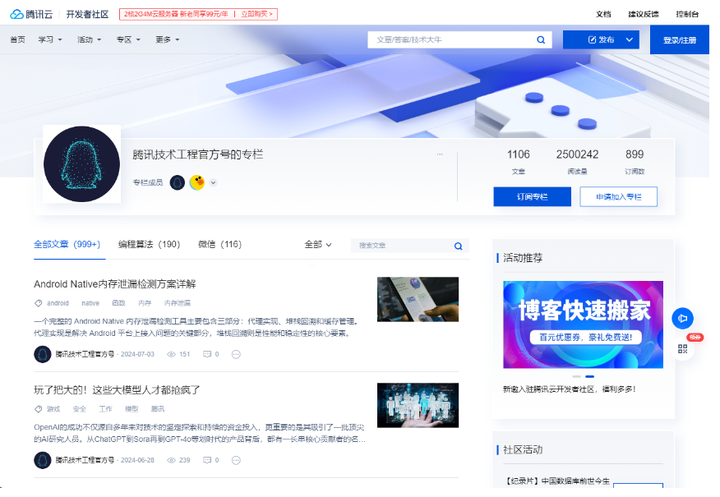Click the 游戏 tag
This screenshot has width=720, height=497.
[53, 409]
